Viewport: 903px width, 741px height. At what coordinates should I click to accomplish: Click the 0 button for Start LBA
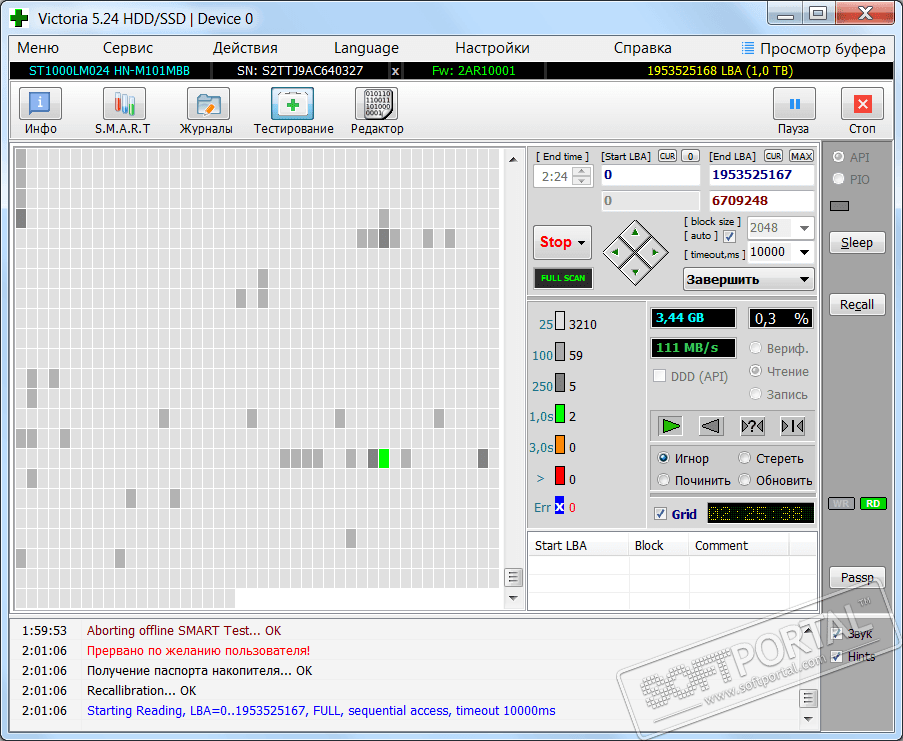coord(690,156)
